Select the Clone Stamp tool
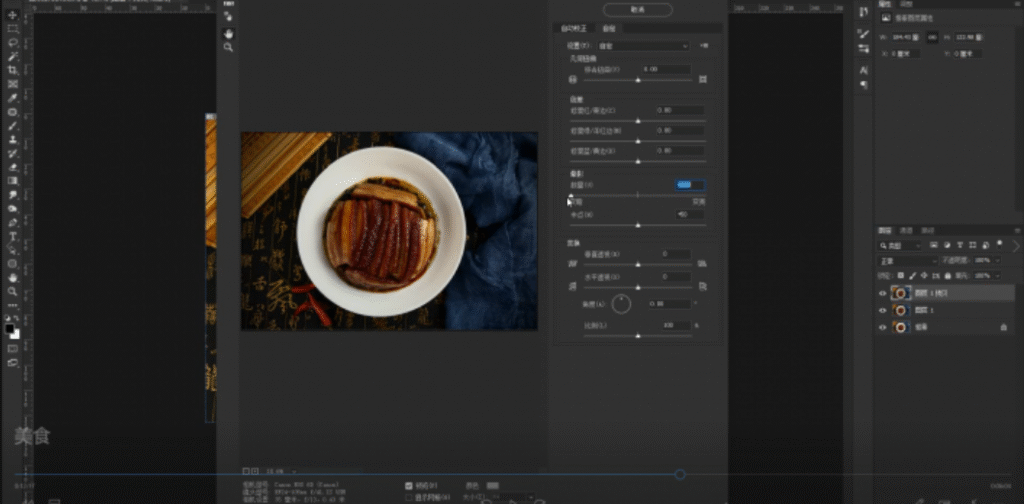1024x504 pixels. [x=12, y=139]
